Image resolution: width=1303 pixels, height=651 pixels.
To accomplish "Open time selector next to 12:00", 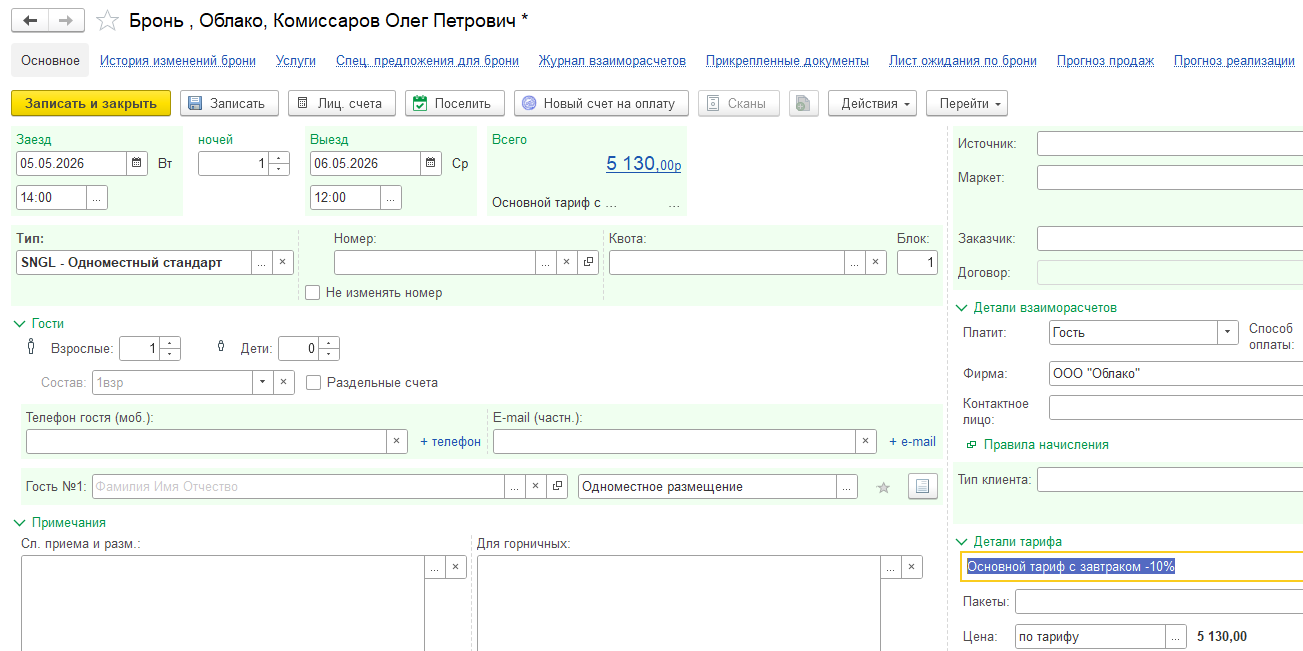I will (x=391, y=197).
